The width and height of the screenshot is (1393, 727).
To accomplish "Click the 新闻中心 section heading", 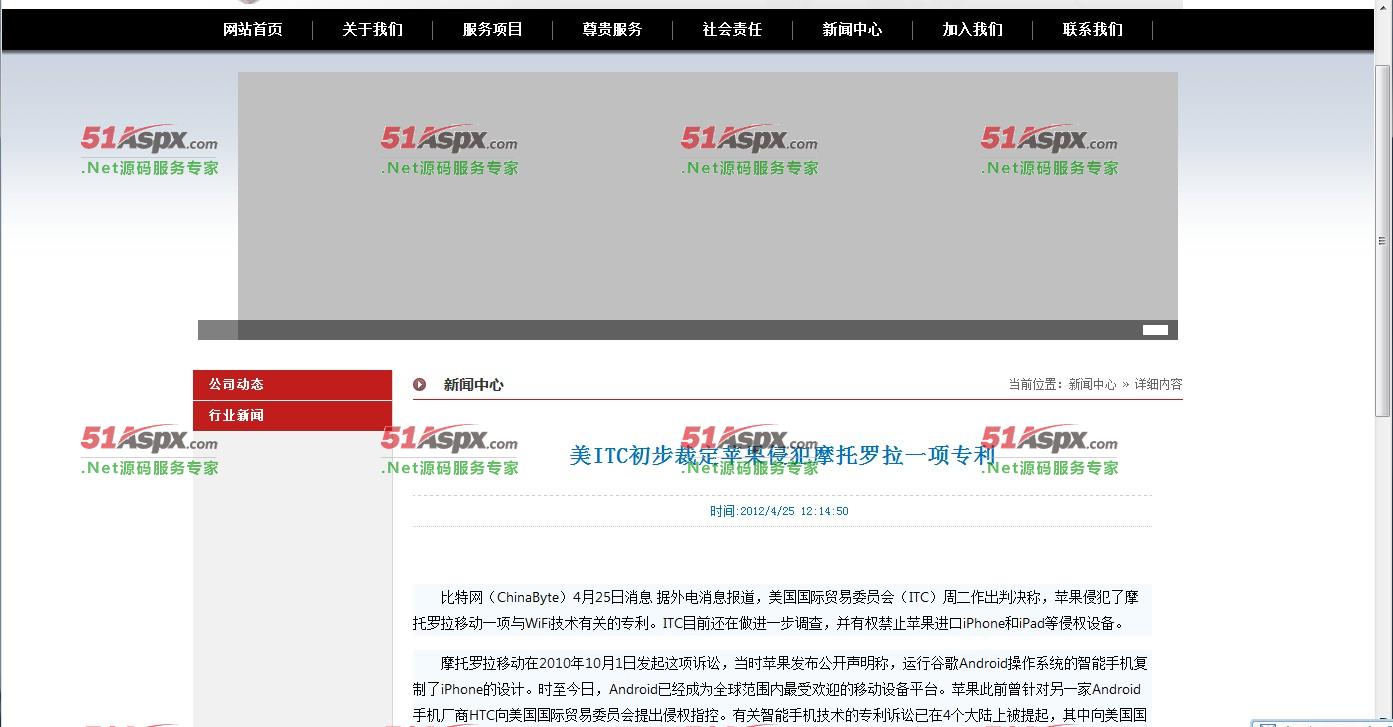I will [474, 385].
